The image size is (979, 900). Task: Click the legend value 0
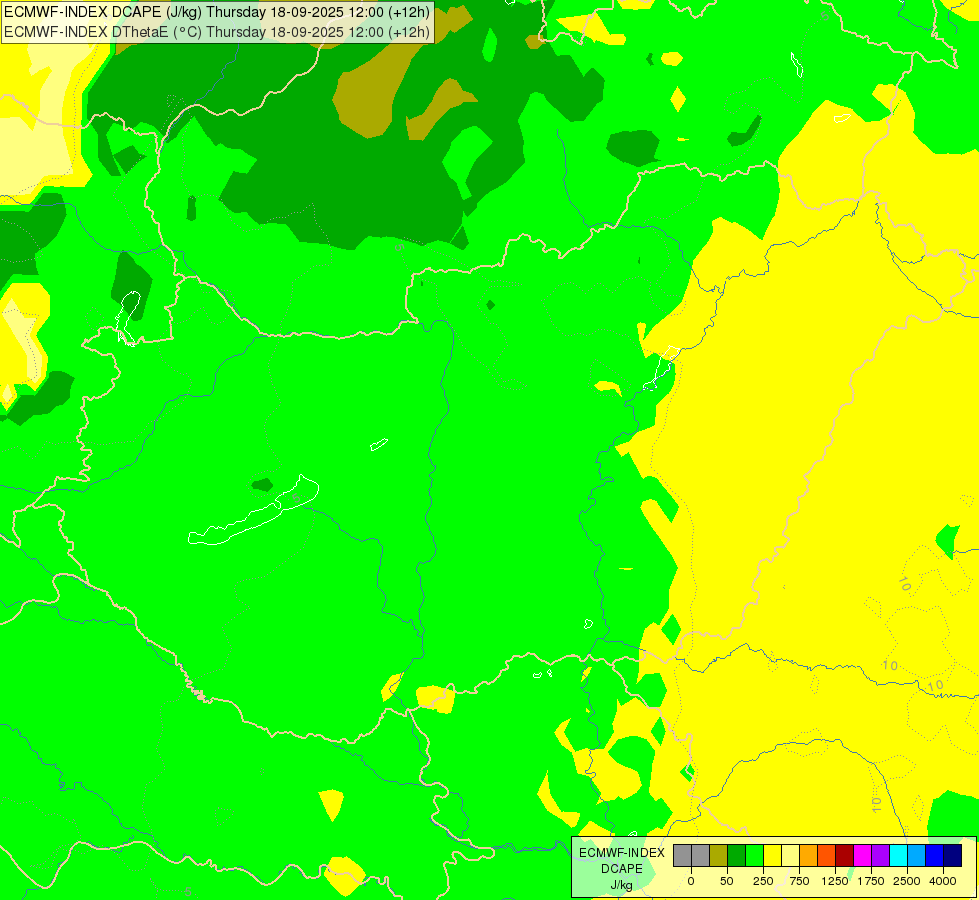pos(691,881)
